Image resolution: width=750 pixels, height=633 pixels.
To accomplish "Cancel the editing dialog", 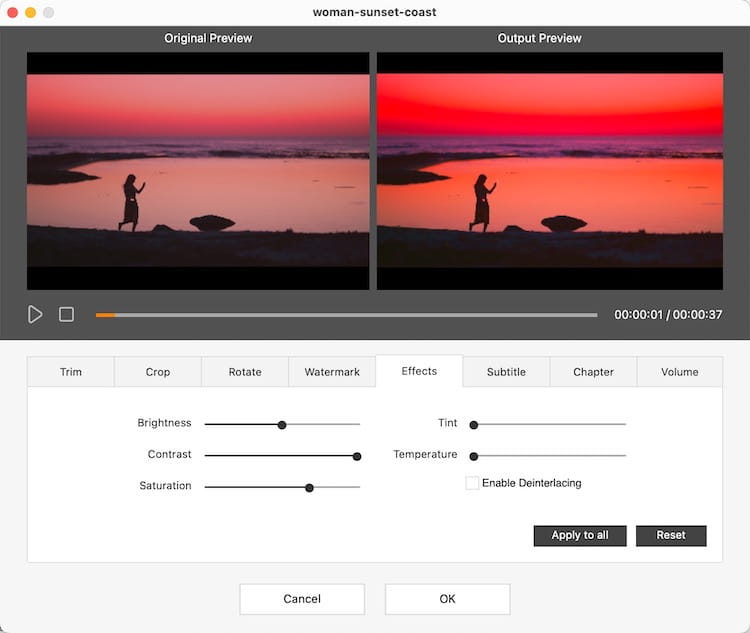I will [302, 599].
